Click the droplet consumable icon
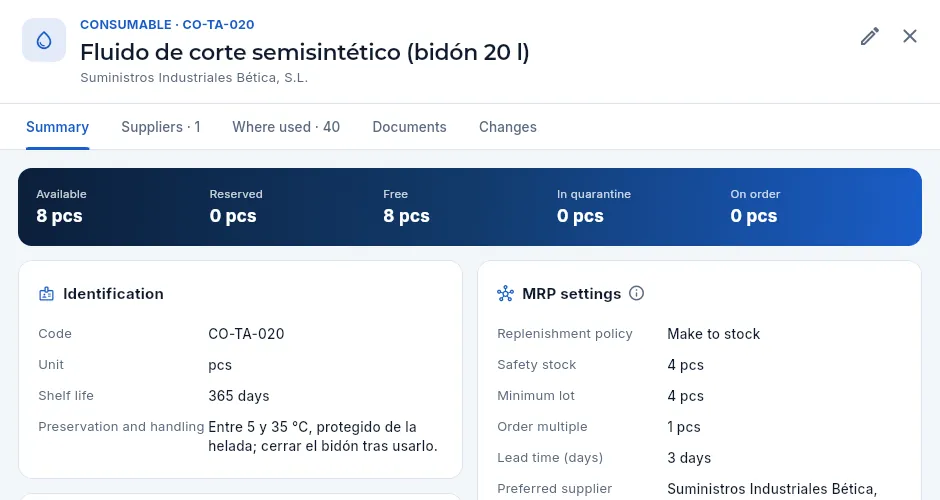The width and height of the screenshot is (940, 500). pos(44,40)
